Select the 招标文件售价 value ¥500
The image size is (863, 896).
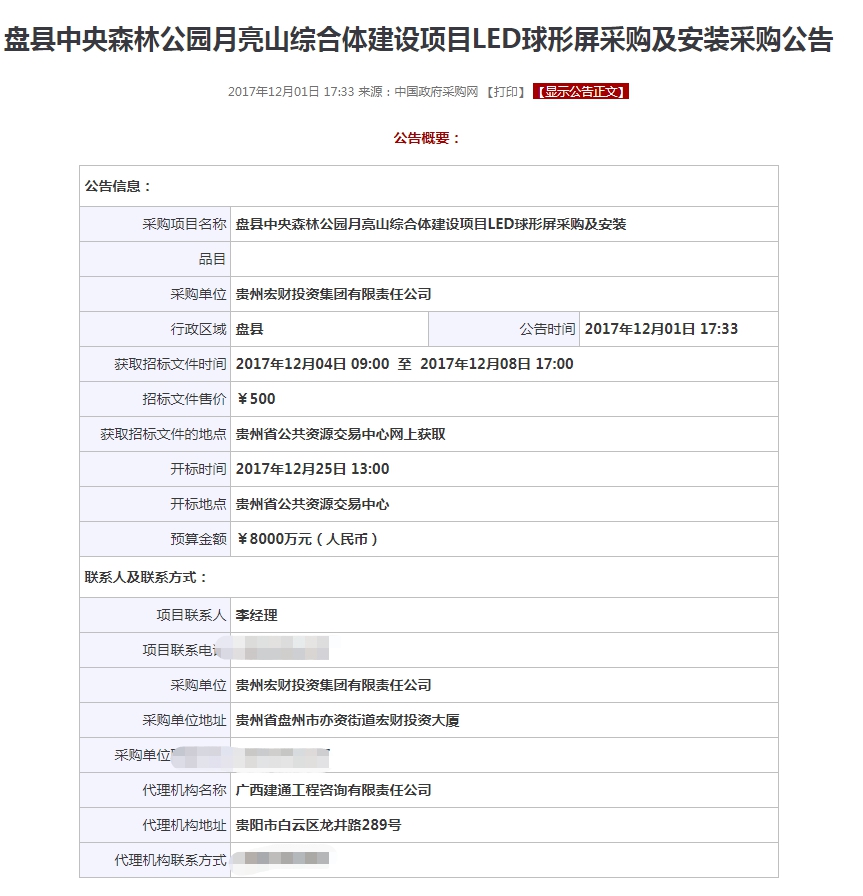coord(255,399)
